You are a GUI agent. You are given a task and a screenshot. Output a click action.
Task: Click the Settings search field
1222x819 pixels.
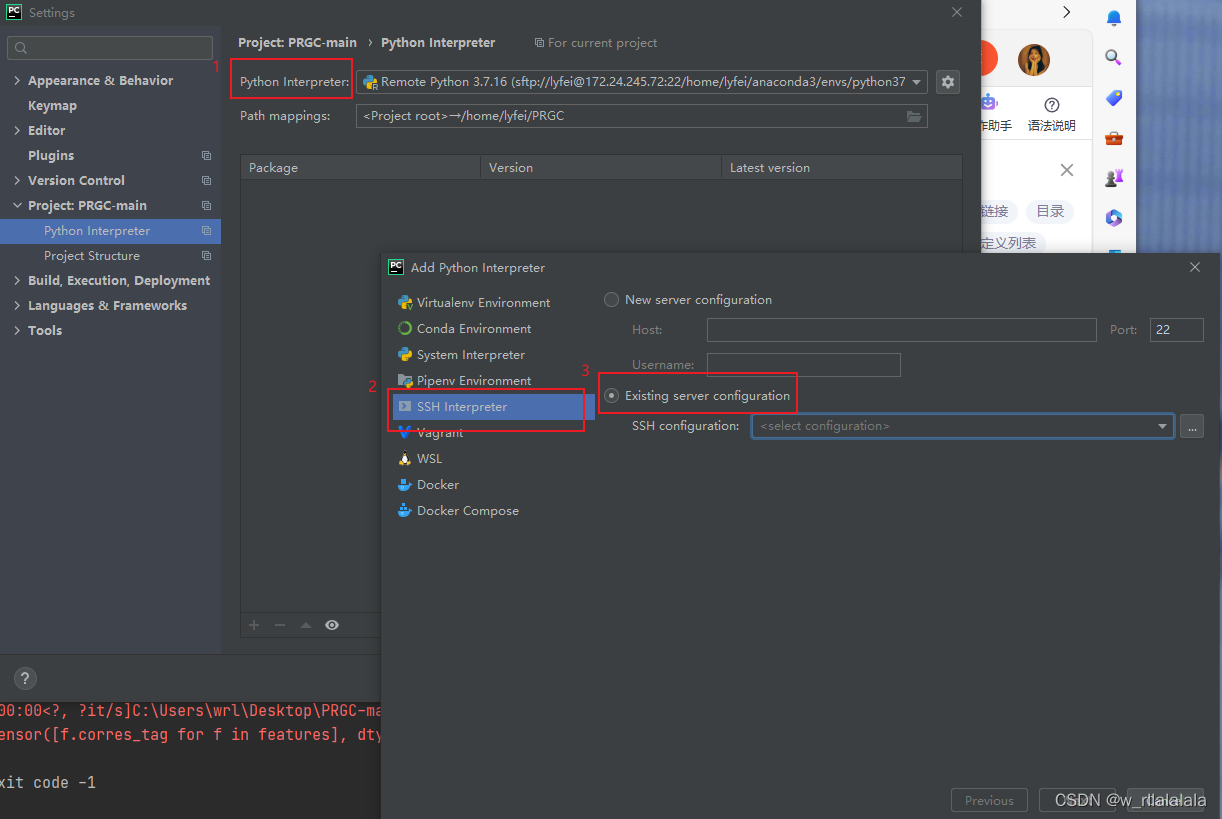tap(110, 48)
